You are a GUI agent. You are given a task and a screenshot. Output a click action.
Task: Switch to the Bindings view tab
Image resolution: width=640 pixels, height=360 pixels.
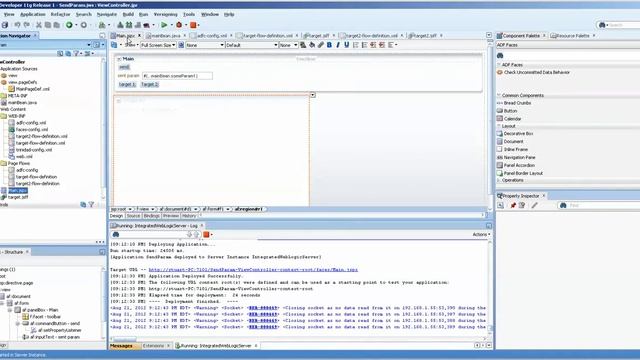pos(151,216)
